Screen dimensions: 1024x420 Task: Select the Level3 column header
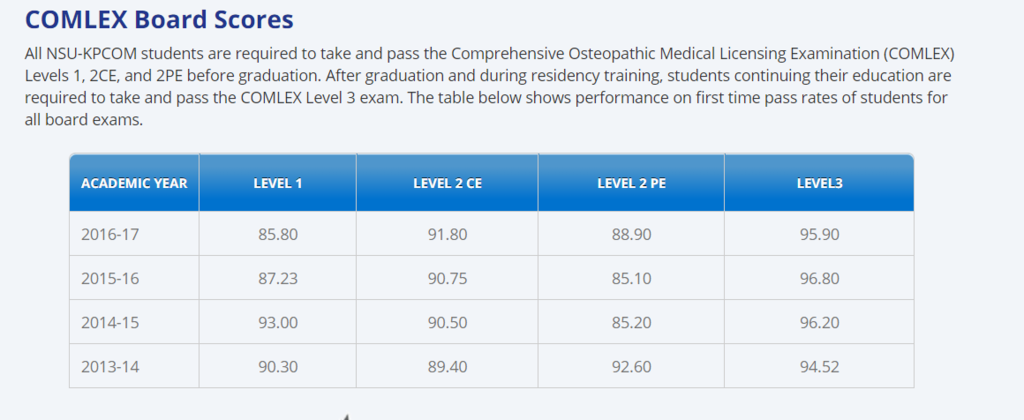(x=819, y=183)
